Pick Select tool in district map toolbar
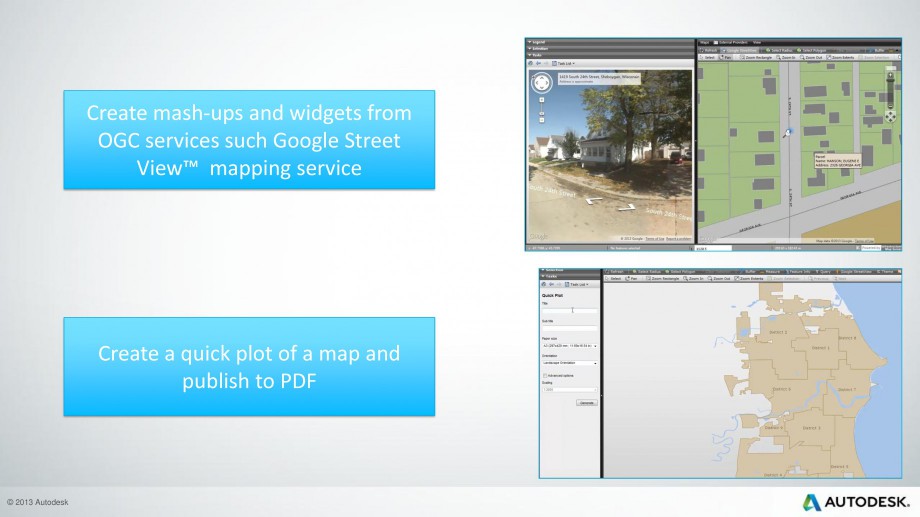 (613, 279)
